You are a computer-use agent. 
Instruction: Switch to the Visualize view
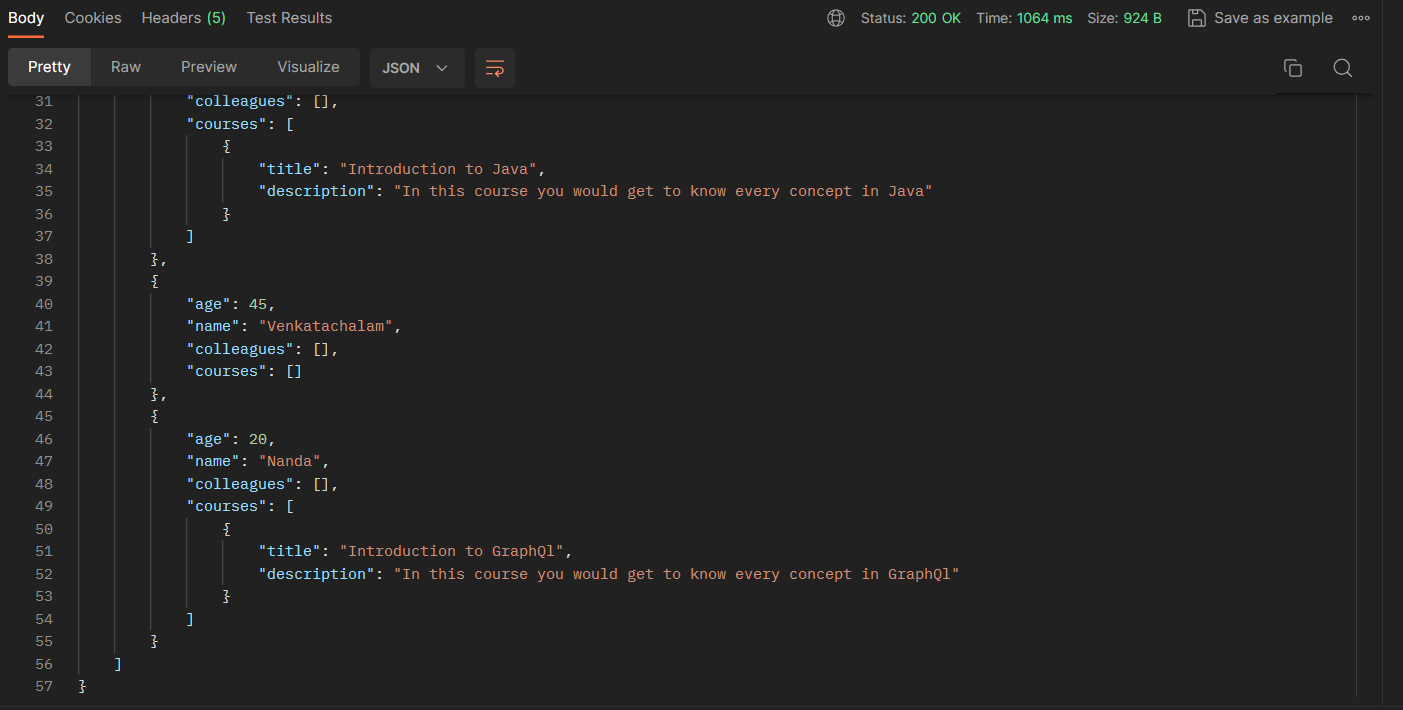point(308,66)
